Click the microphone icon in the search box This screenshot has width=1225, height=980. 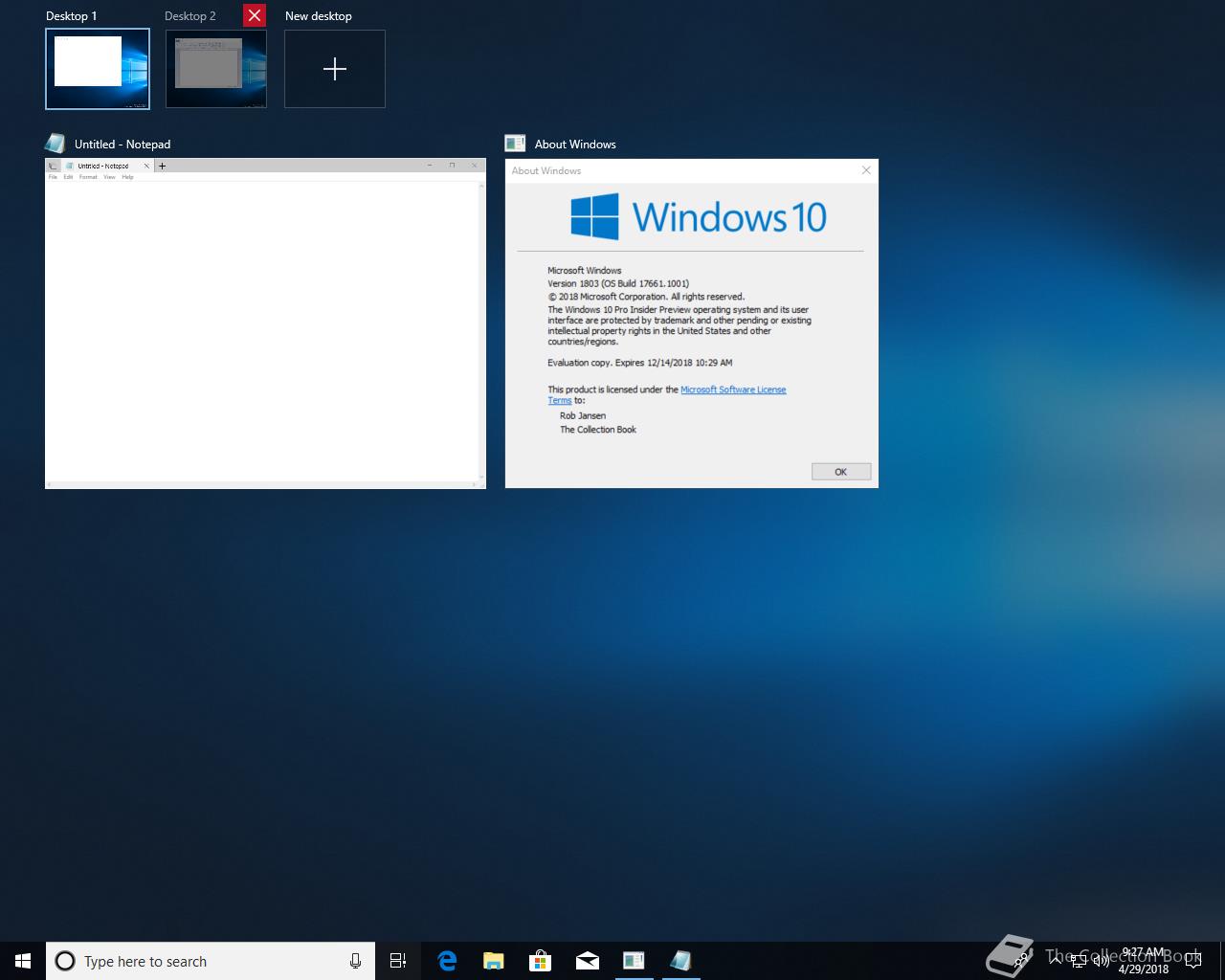[355, 961]
